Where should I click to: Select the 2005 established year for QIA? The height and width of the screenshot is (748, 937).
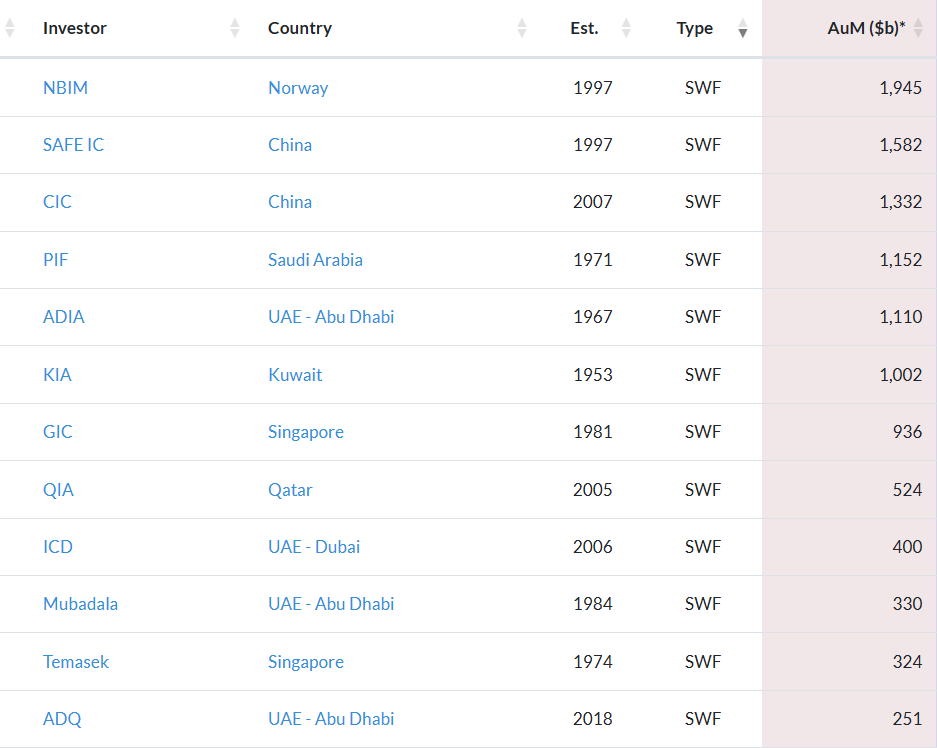(593, 490)
